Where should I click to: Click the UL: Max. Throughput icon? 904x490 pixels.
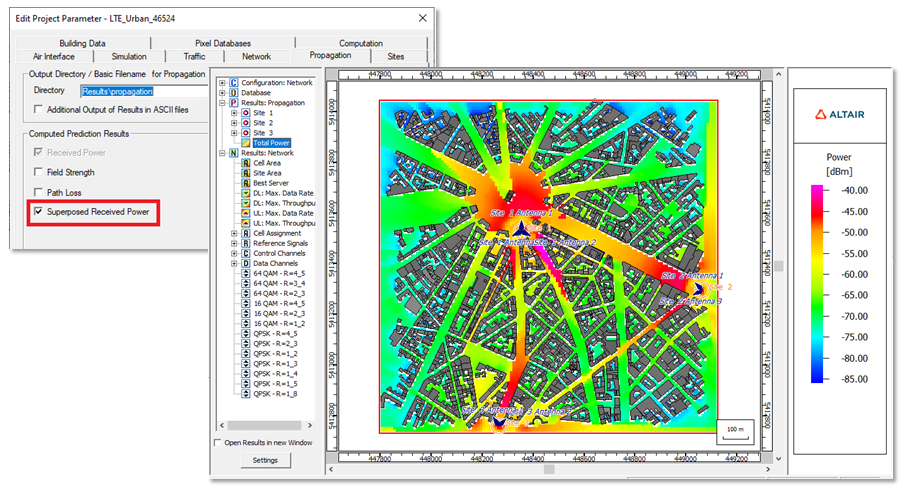[246, 223]
